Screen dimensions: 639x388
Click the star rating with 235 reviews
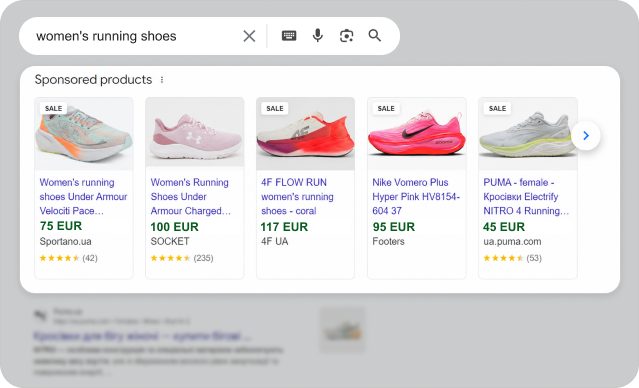[182, 258]
